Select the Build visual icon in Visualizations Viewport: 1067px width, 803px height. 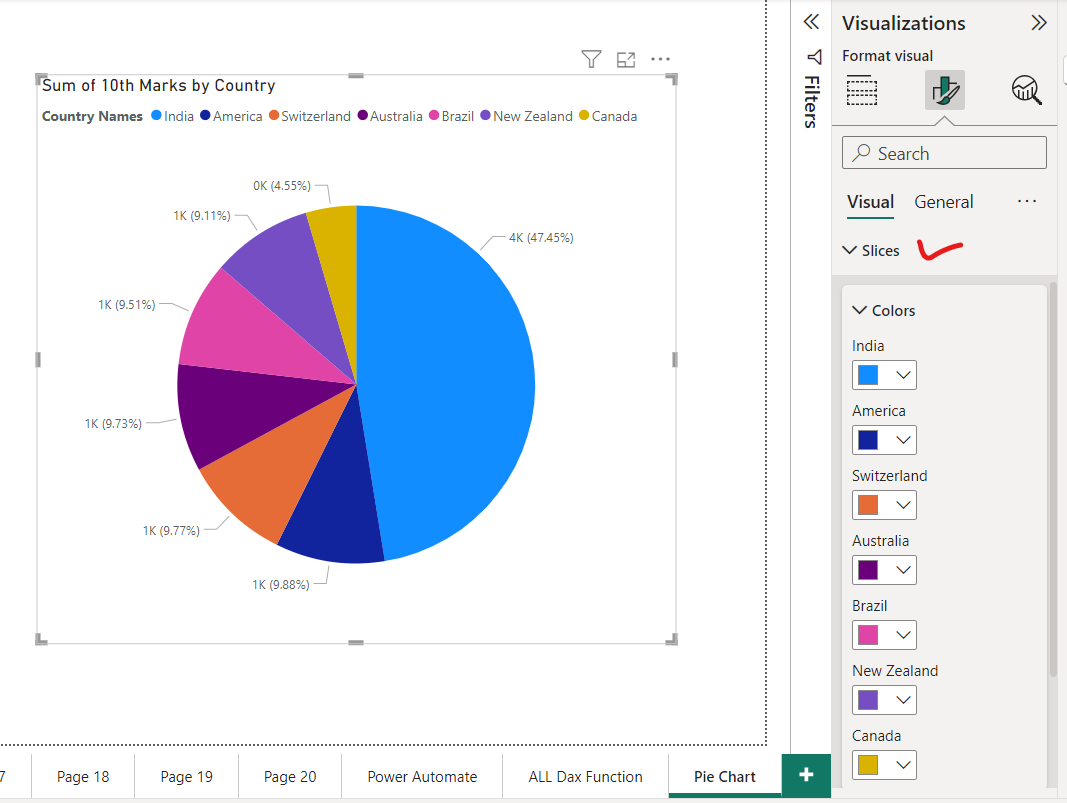click(861, 89)
